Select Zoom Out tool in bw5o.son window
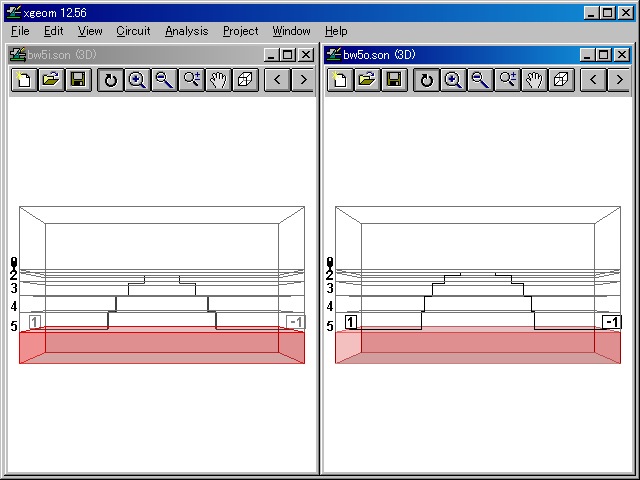 [x=480, y=80]
